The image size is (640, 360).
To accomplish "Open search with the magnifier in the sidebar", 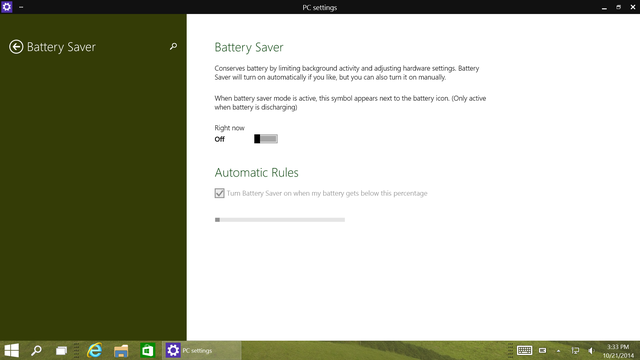I will tap(173, 47).
